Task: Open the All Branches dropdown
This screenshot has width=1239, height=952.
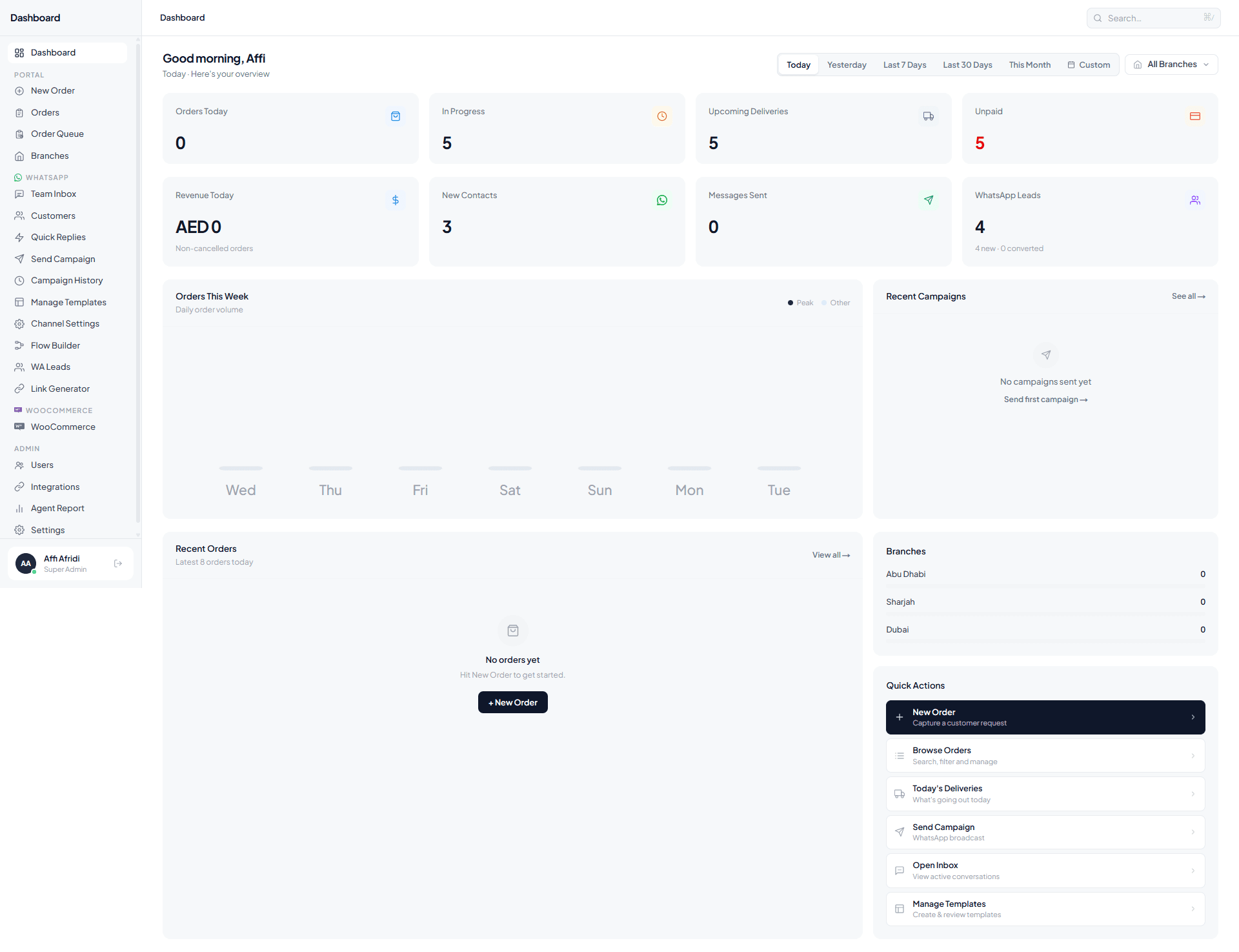Action: click(x=1171, y=65)
